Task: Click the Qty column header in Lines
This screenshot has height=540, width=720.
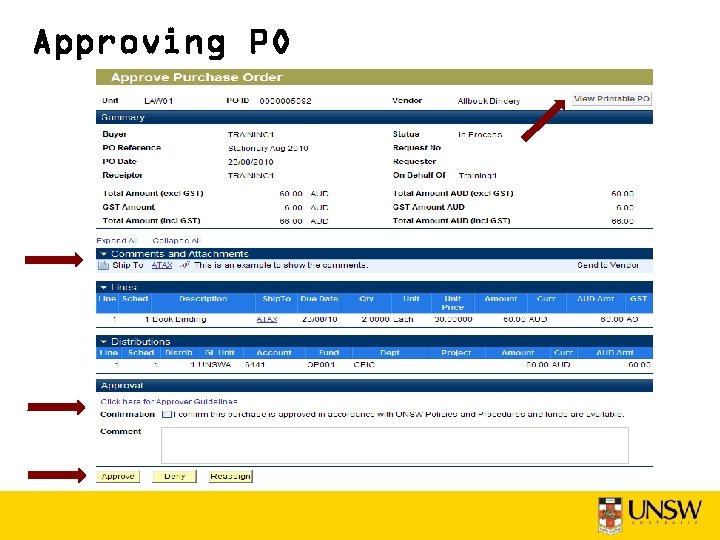Action: coord(366,303)
